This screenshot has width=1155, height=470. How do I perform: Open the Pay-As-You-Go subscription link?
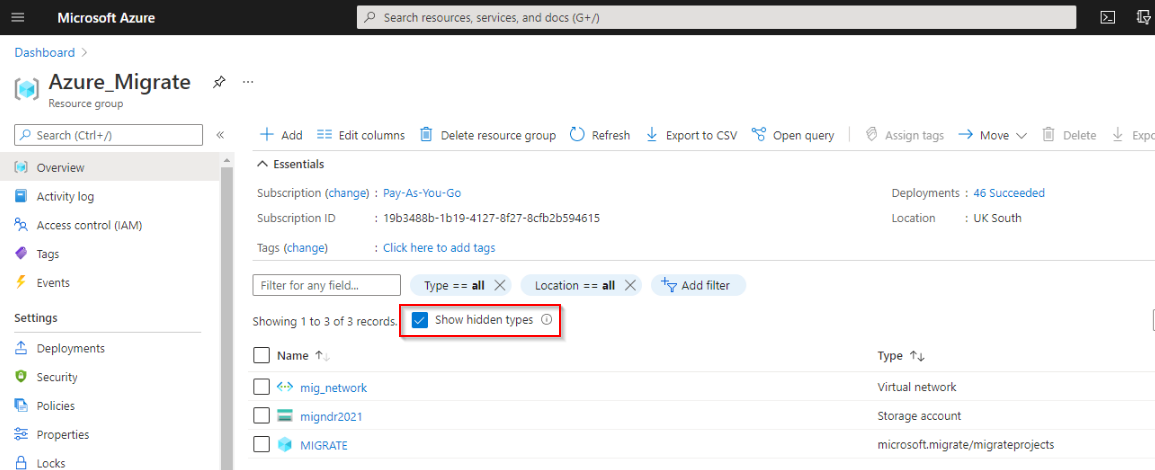[422, 193]
